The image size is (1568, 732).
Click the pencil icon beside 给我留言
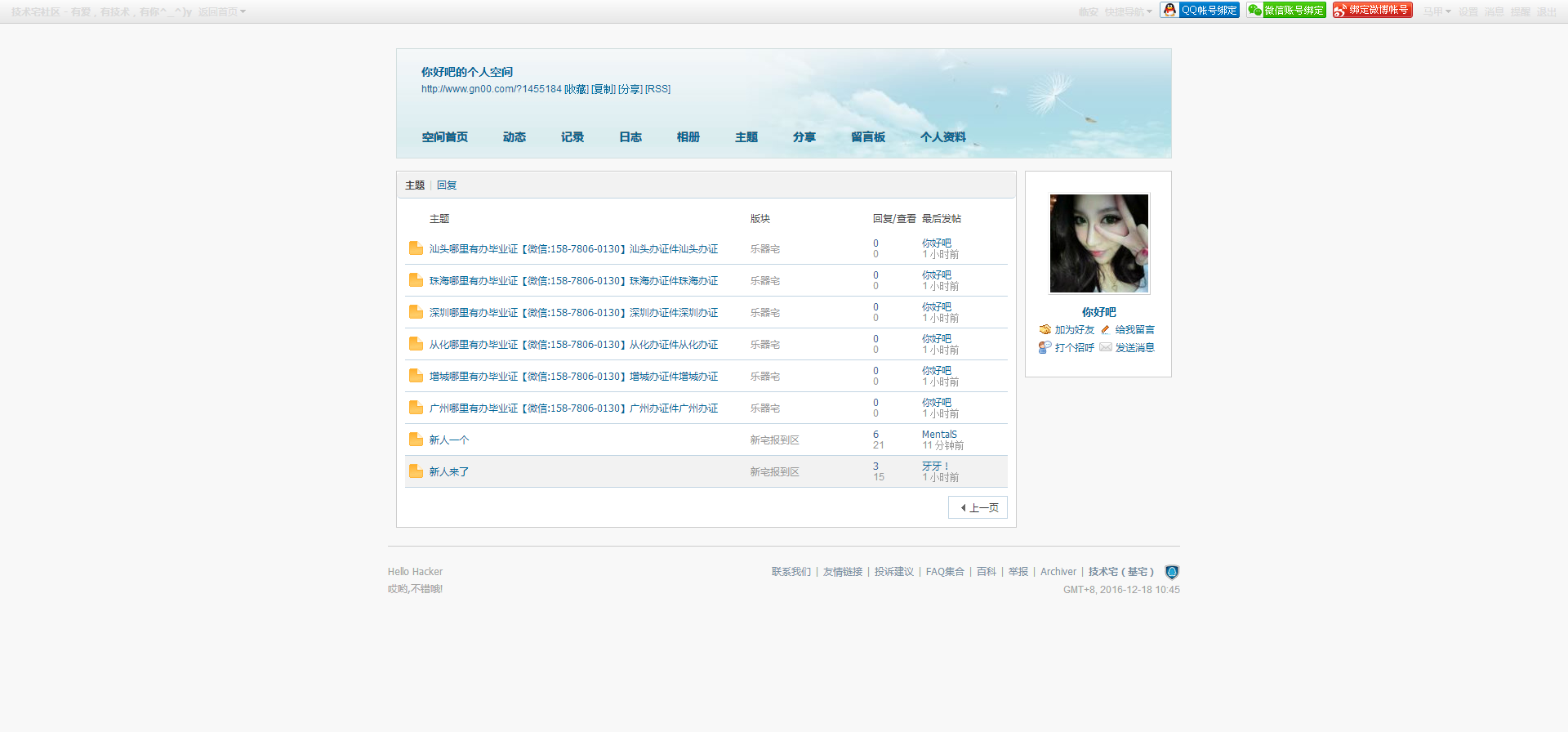tap(1105, 330)
